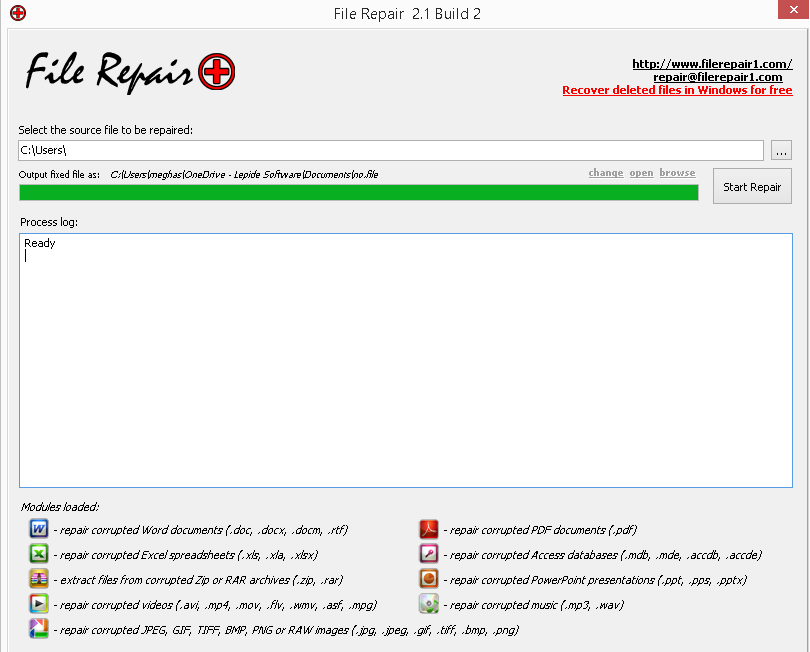Click the title bar app icon
This screenshot has height=652, width=810.
pos(18,13)
